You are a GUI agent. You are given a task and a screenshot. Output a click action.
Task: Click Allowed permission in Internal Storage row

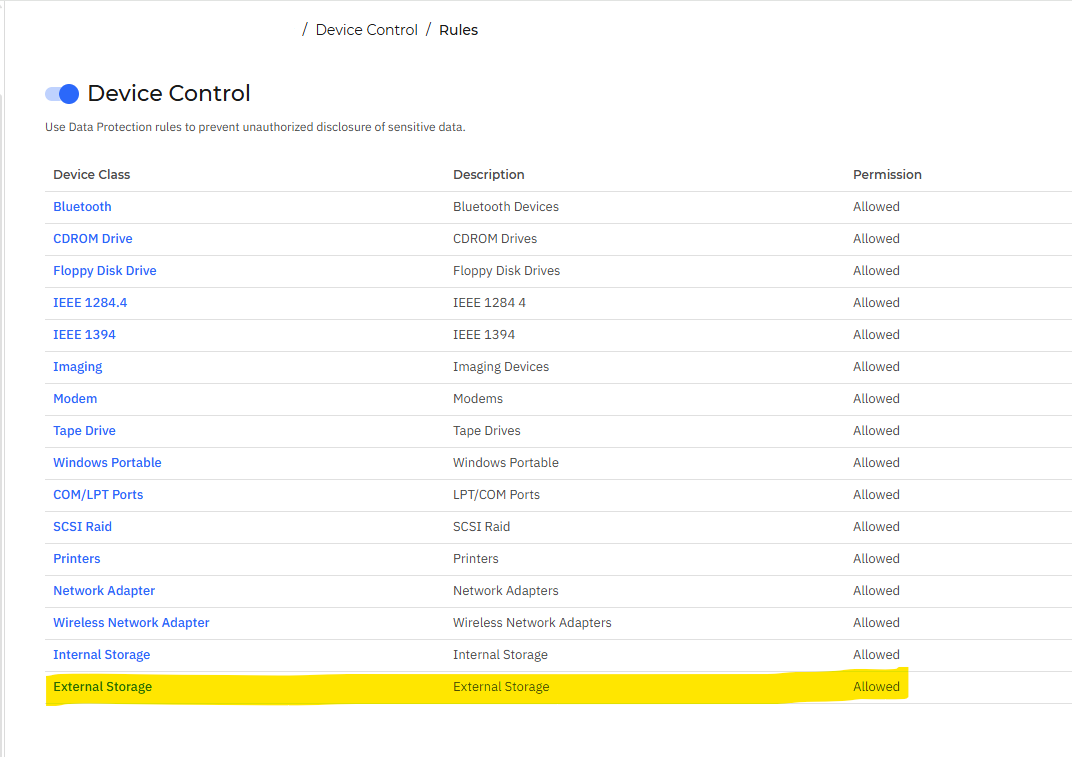[876, 654]
